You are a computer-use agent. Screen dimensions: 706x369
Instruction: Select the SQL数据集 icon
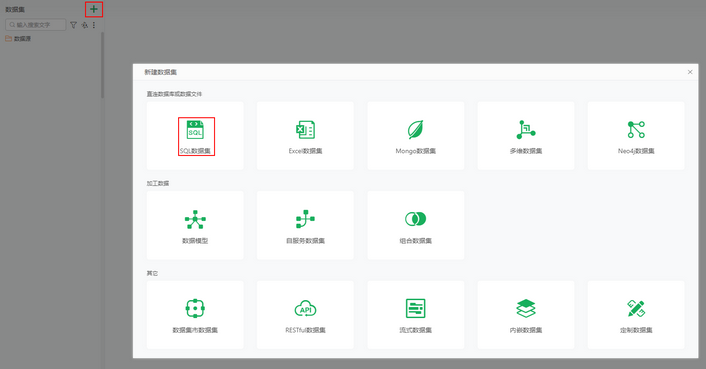[195, 130]
